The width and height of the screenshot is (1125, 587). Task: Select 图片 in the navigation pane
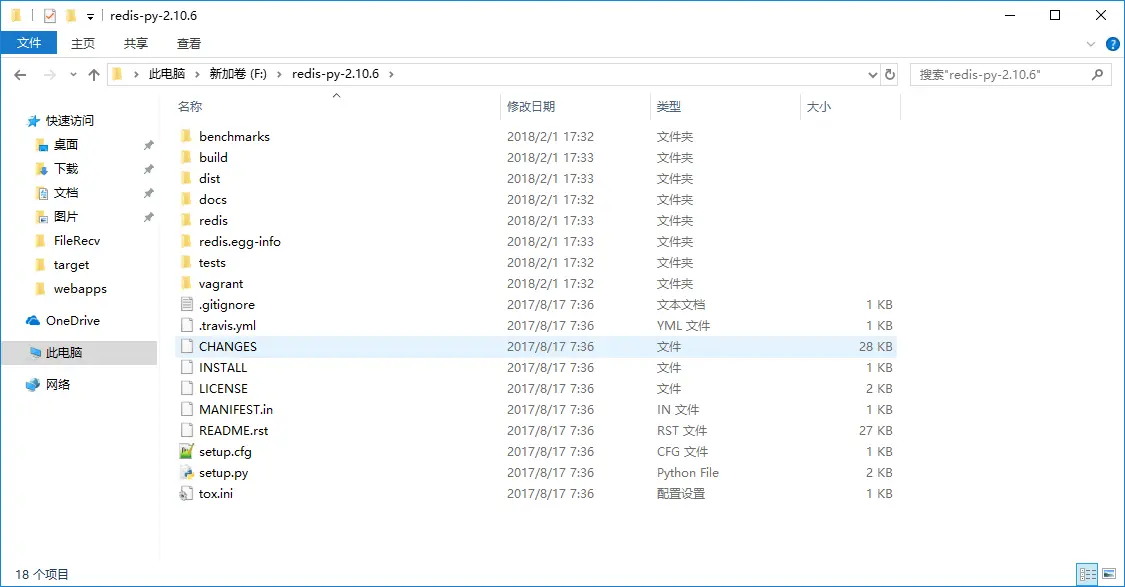[x=65, y=217]
